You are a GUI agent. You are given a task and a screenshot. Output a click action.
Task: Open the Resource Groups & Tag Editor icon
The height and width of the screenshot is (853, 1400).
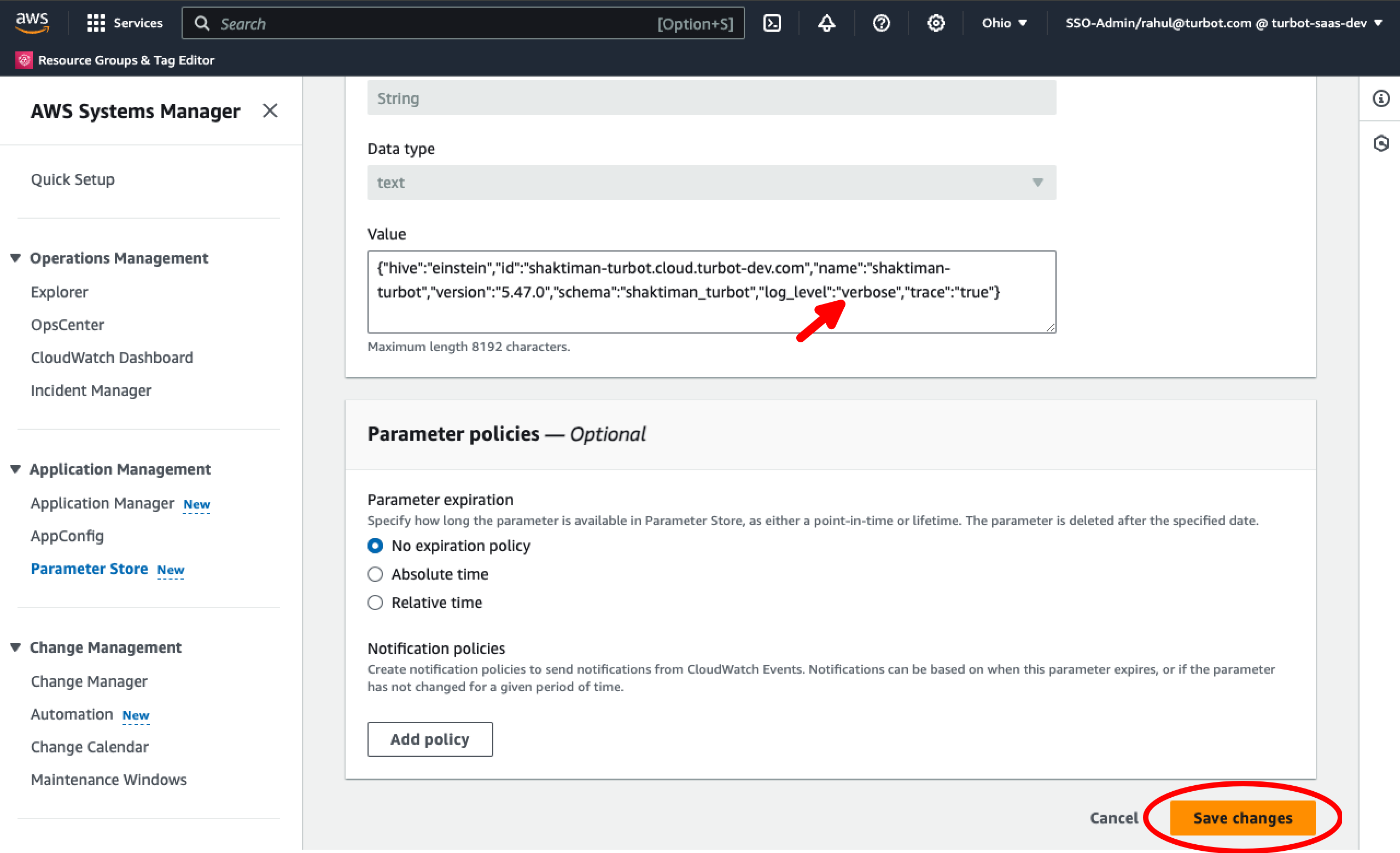(x=24, y=59)
